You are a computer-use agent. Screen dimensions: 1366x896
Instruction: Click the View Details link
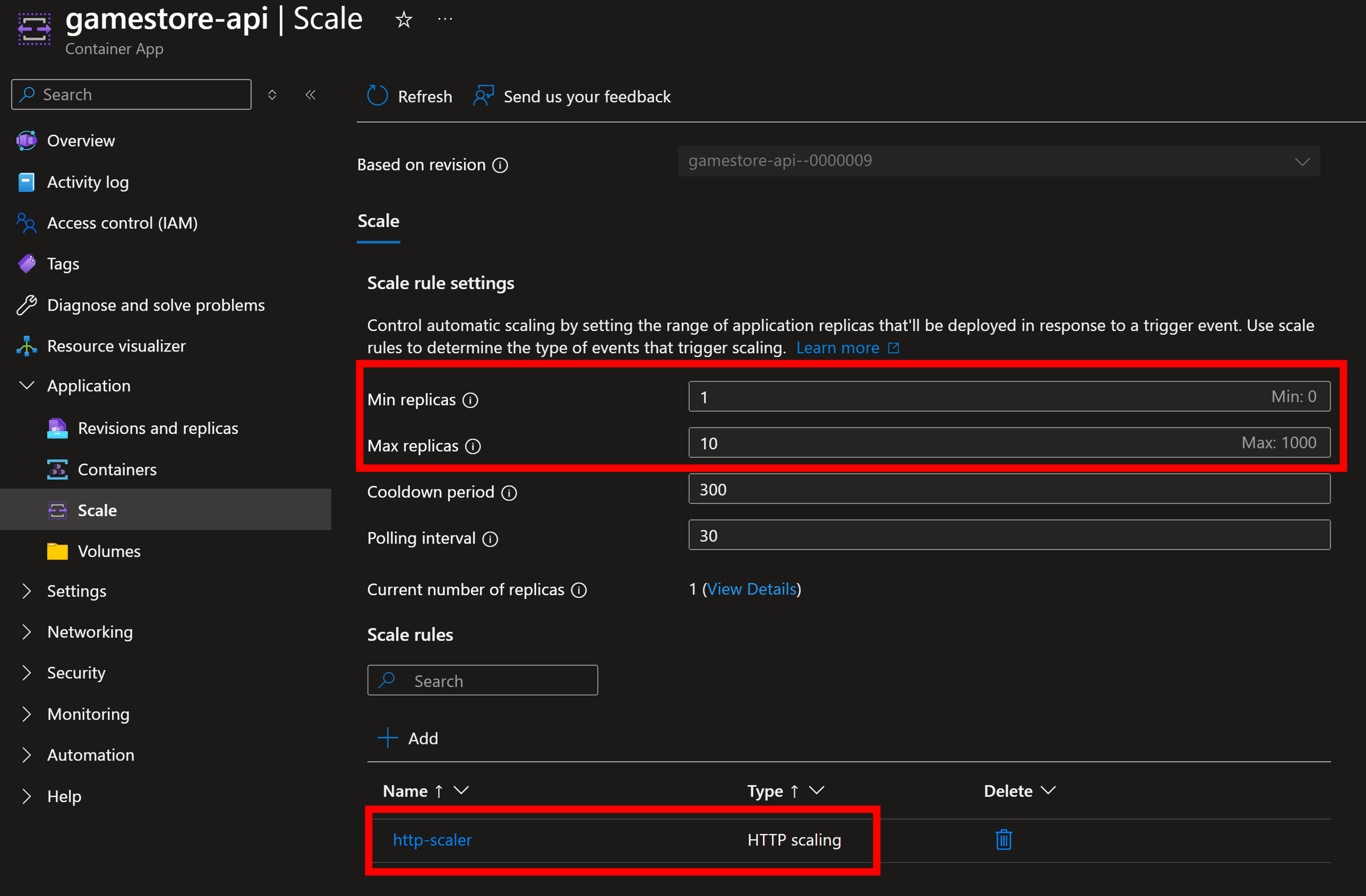[x=751, y=589]
